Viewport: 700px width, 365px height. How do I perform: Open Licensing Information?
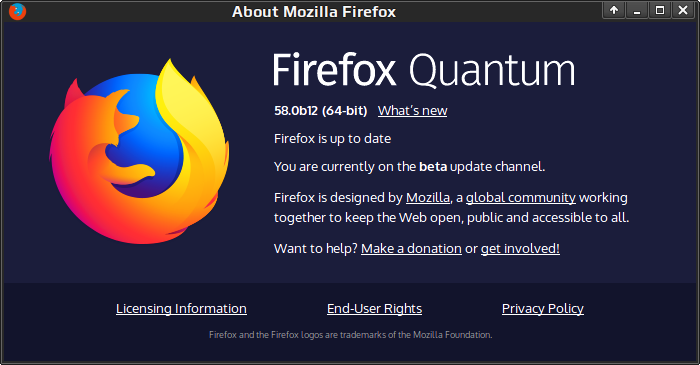pos(181,309)
